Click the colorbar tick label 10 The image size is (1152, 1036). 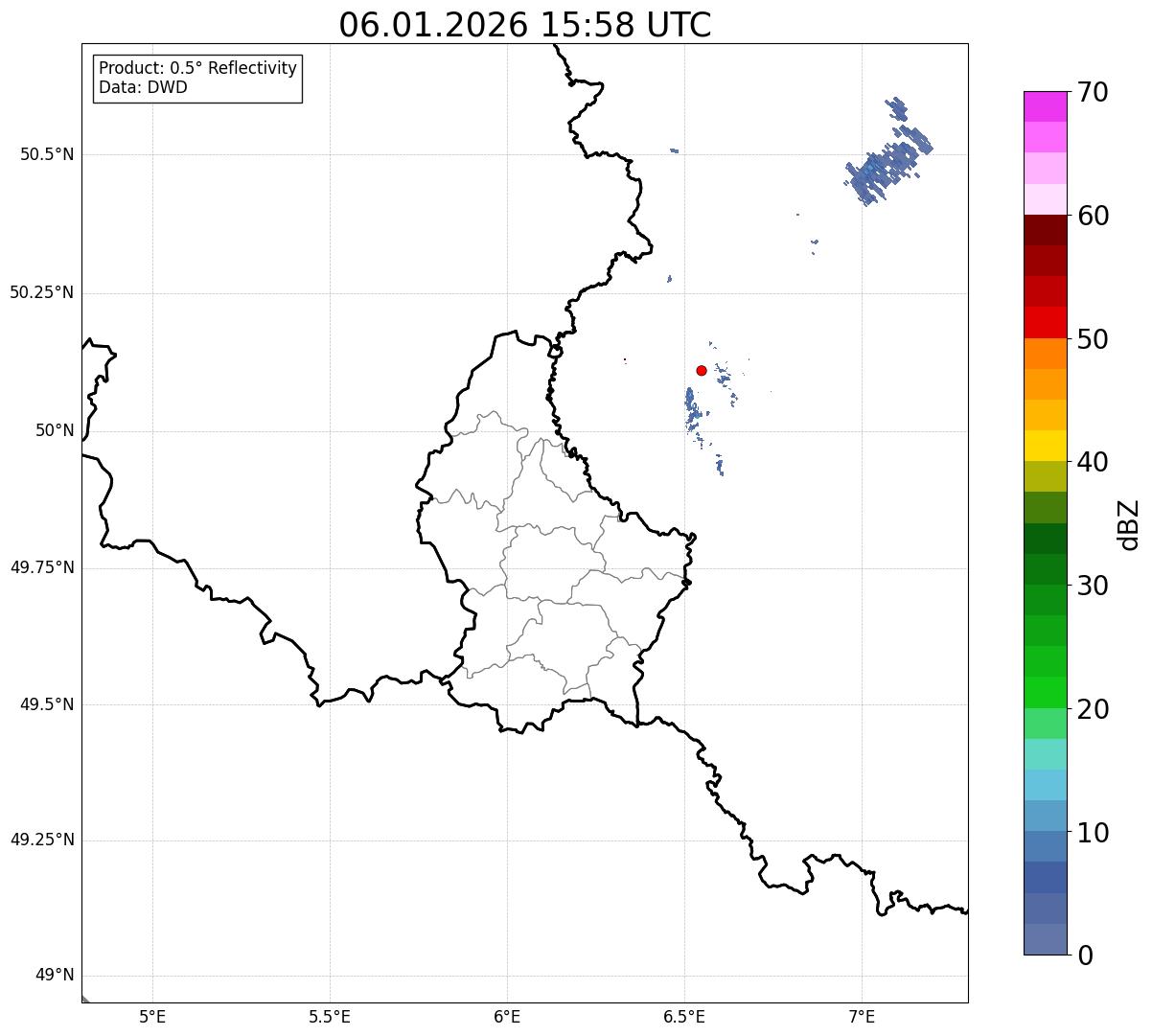(1093, 833)
